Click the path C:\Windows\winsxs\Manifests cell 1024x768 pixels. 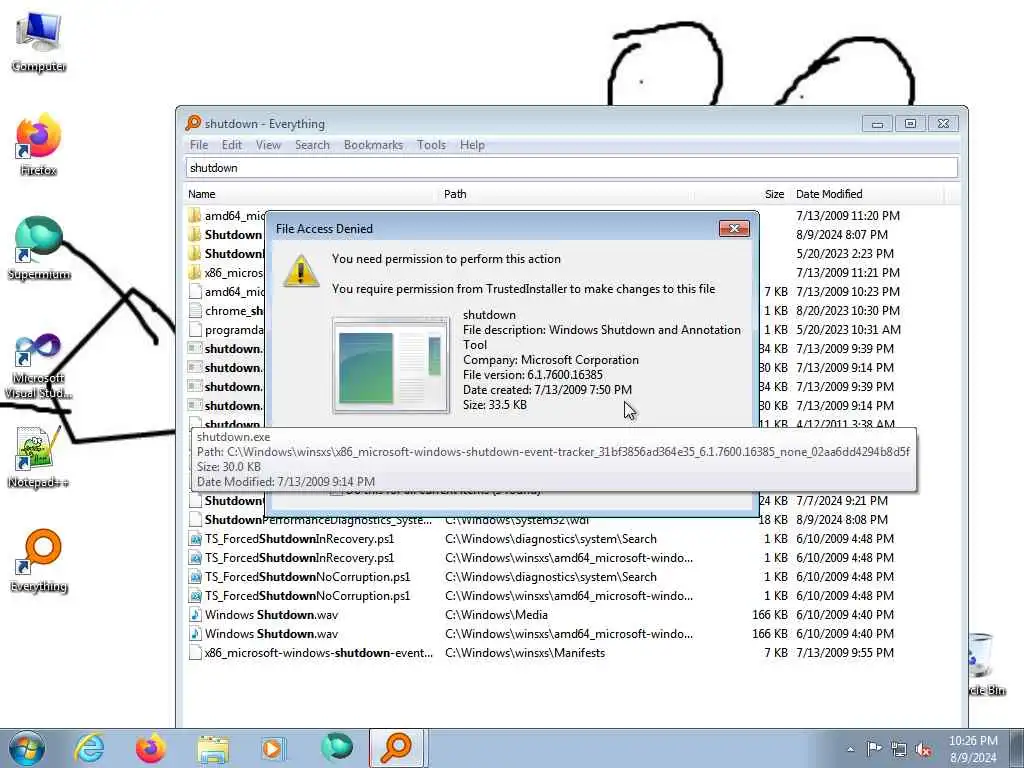click(525, 652)
